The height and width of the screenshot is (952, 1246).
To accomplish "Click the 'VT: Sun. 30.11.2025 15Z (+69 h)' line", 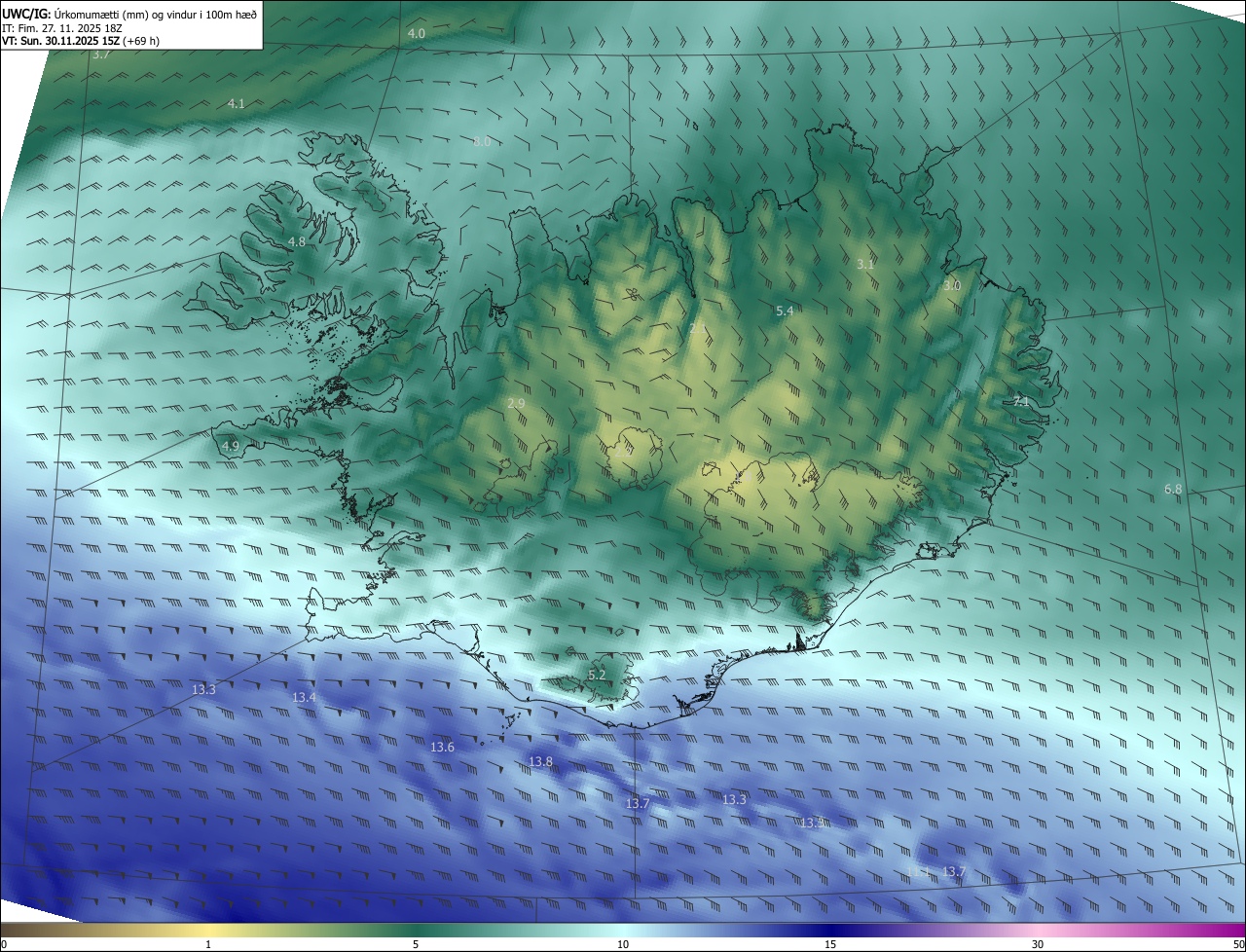I will pyautogui.click(x=81, y=41).
